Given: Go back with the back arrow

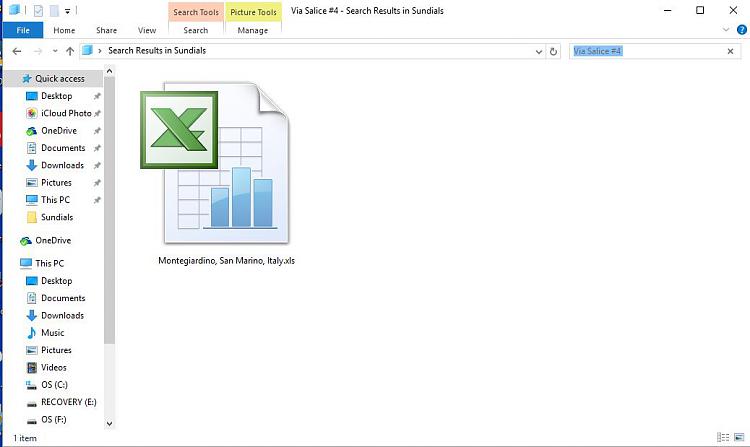Looking at the screenshot, I should [17, 51].
